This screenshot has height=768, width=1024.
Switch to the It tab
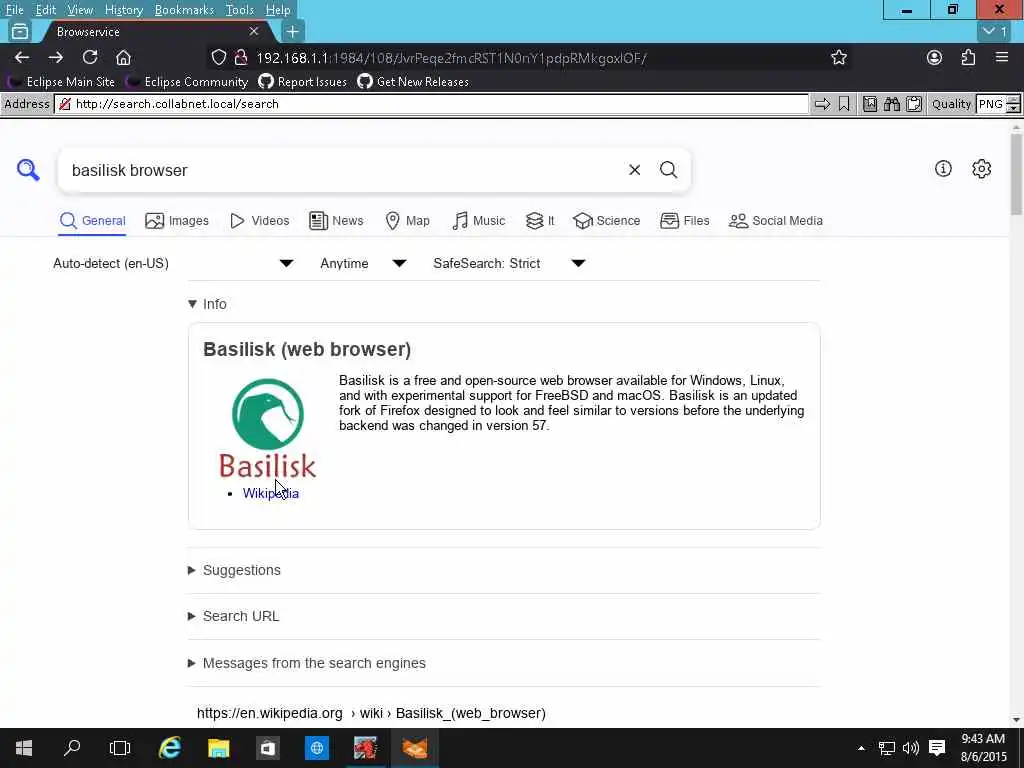tap(540, 221)
